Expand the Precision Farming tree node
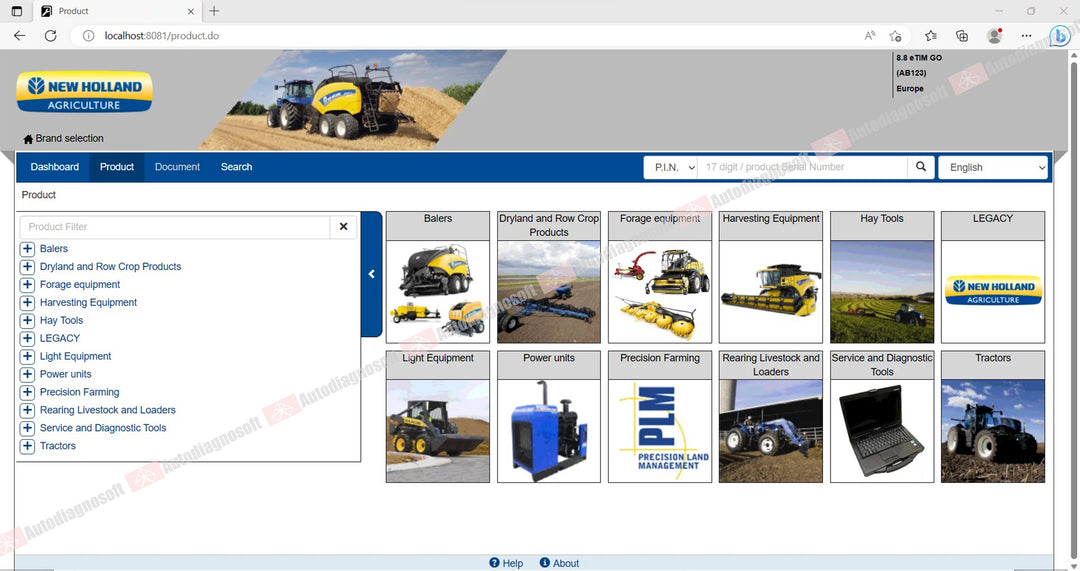The height and width of the screenshot is (571, 1080). click(x=27, y=392)
